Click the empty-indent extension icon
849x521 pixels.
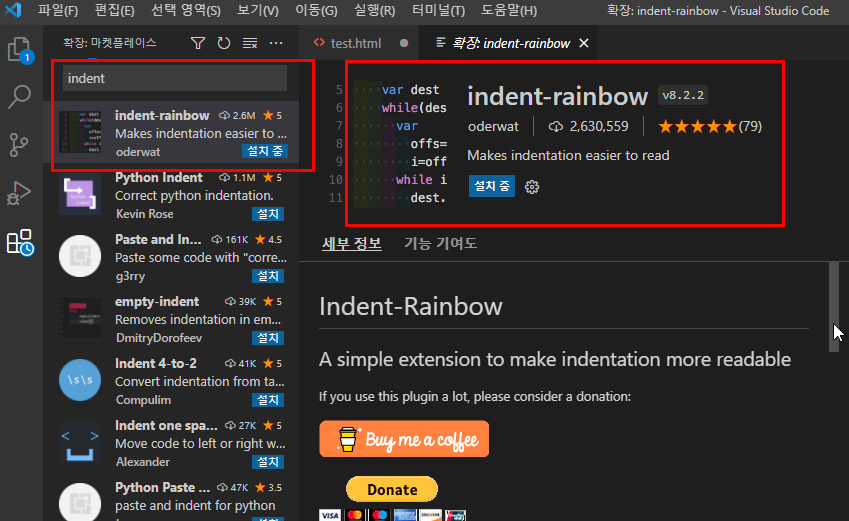(80, 318)
